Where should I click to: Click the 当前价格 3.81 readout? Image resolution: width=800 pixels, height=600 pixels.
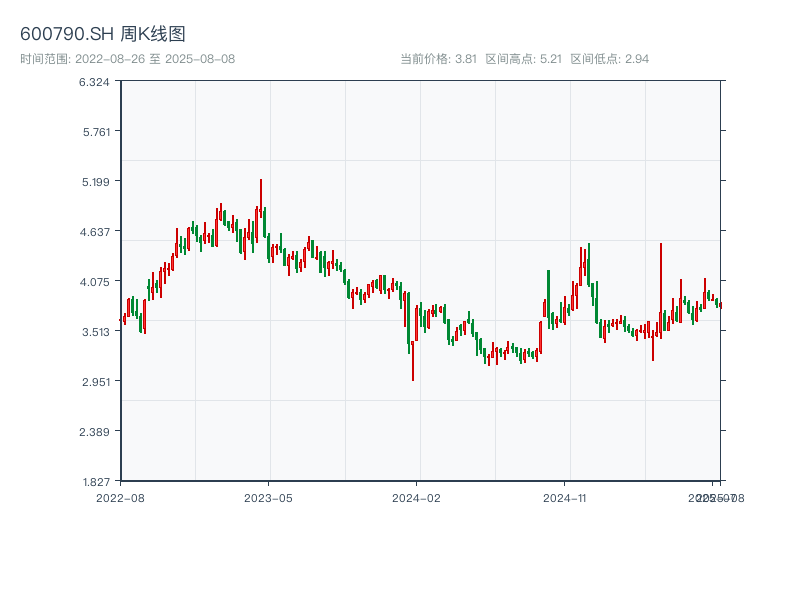click(438, 59)
